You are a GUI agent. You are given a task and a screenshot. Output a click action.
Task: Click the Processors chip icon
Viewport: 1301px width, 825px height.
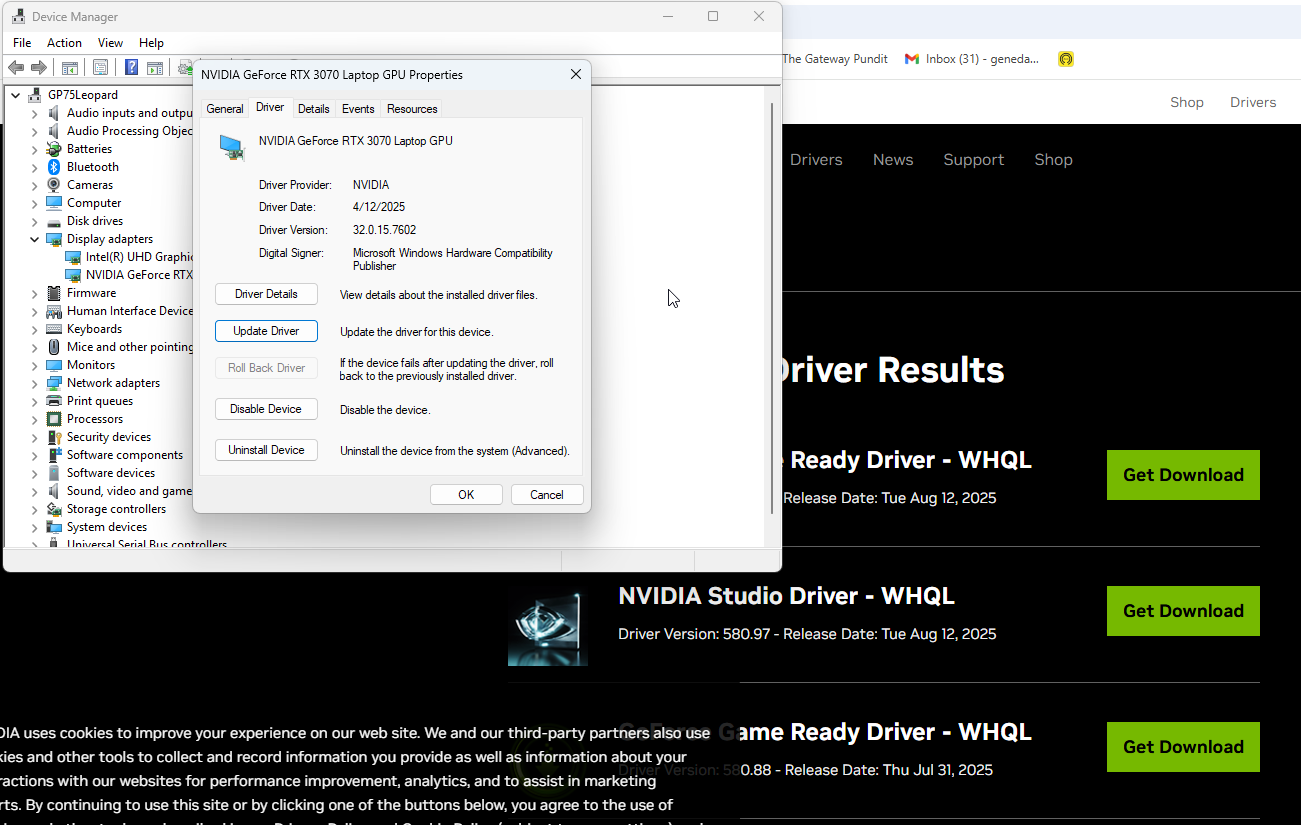54,419
